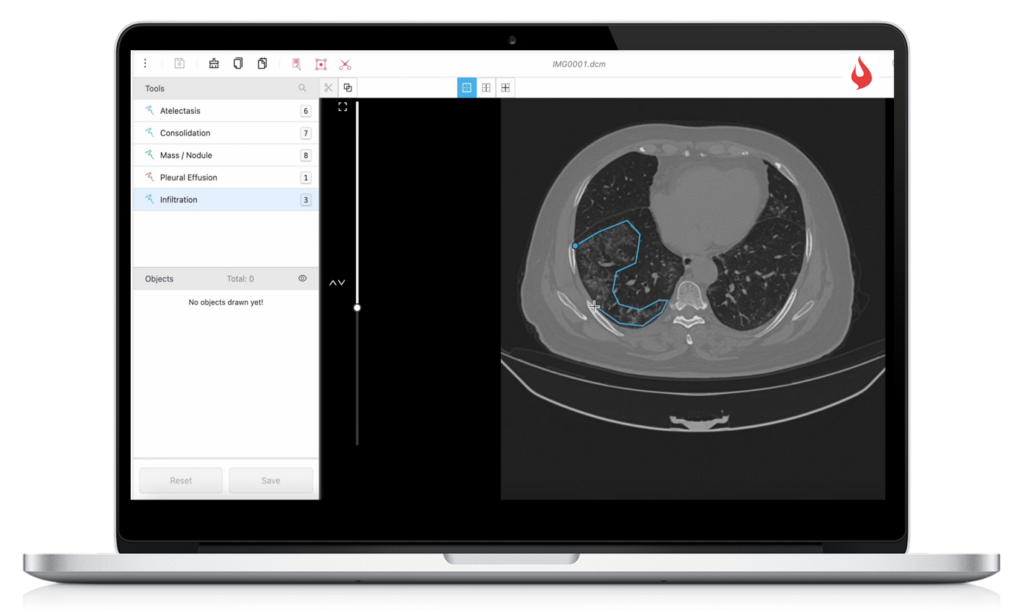Viewport: 1024px width, 614px height.
Task: Click the Reset button
Action: [x=180, y=480]
